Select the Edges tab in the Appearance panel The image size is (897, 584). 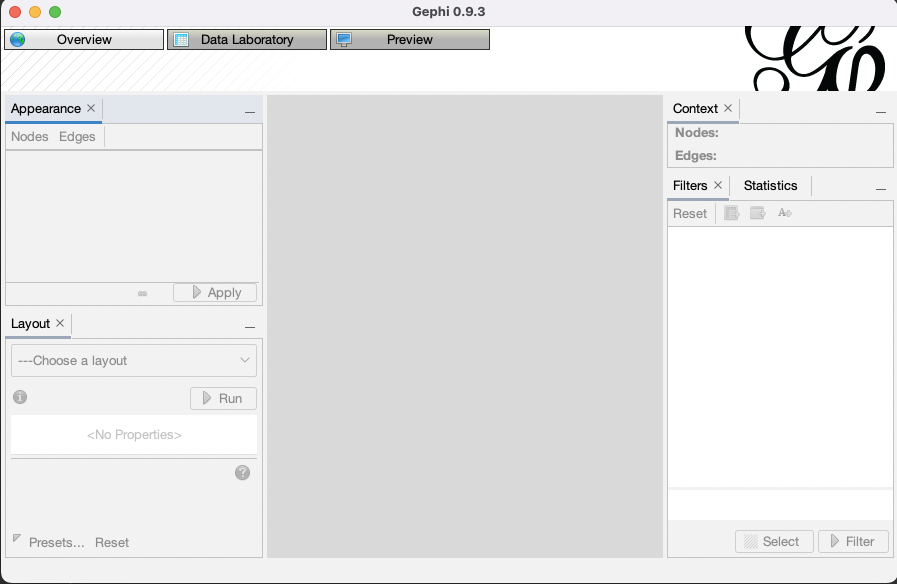[x=77, y=136]
